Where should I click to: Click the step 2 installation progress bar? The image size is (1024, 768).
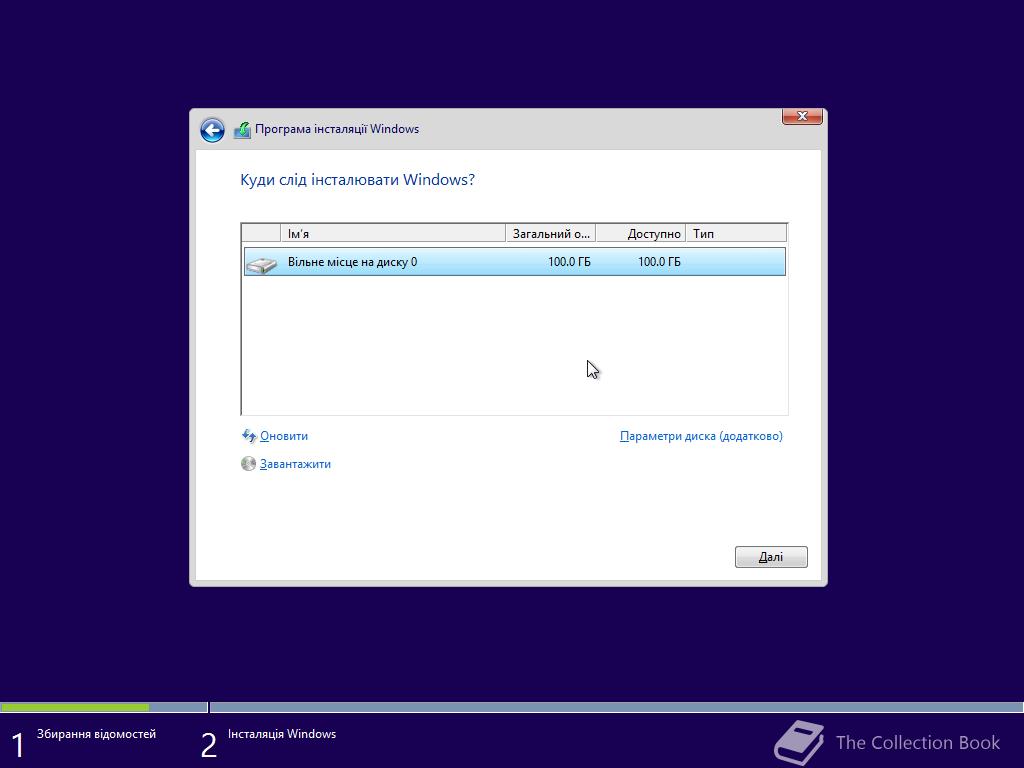pyautogui.click(x=616, y=707)
